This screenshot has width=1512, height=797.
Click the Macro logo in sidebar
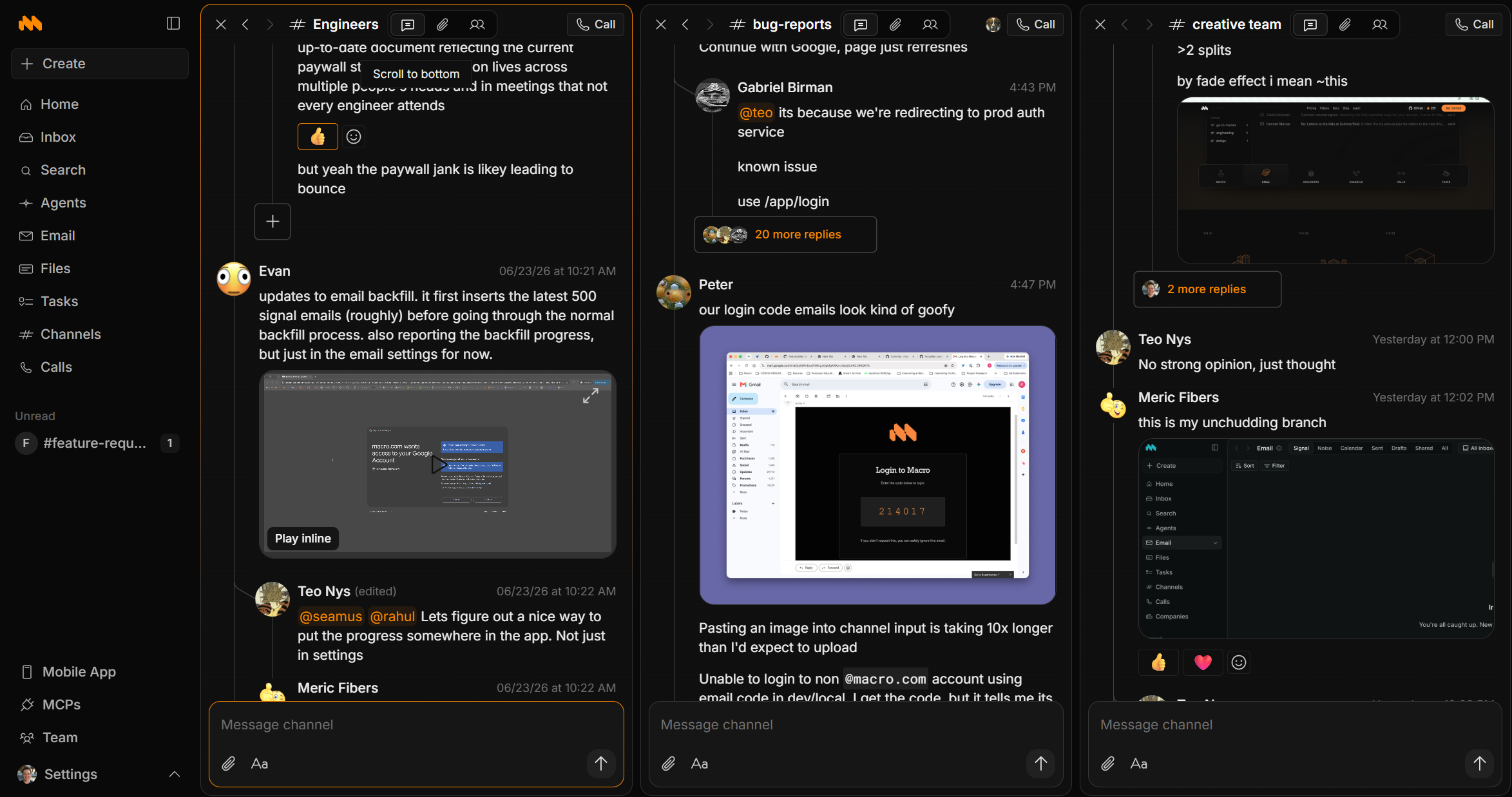tap(30, 24)
